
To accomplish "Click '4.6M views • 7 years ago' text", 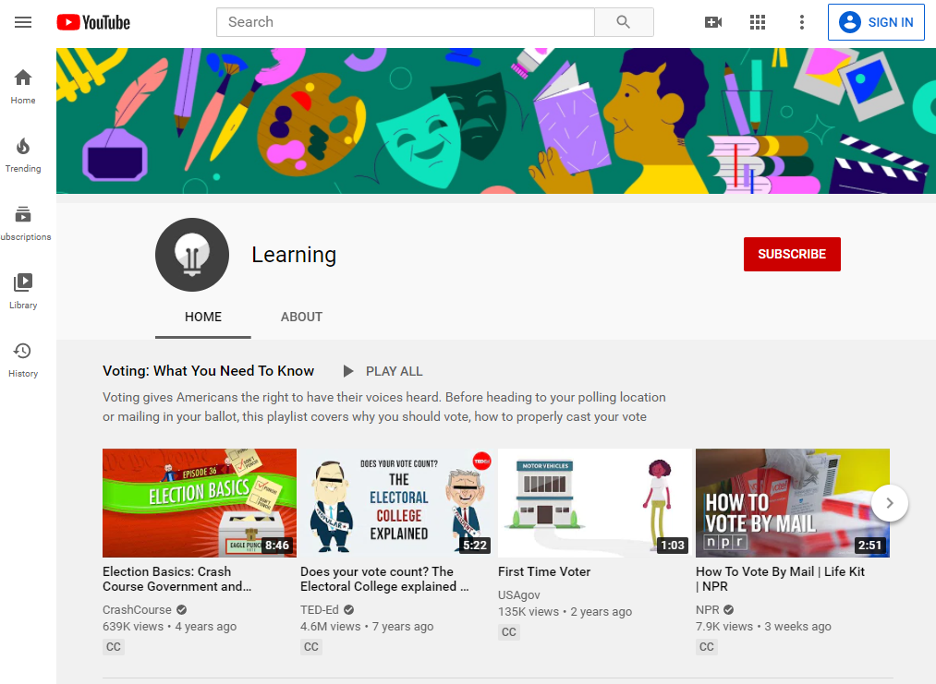I will tap(367, 626).
